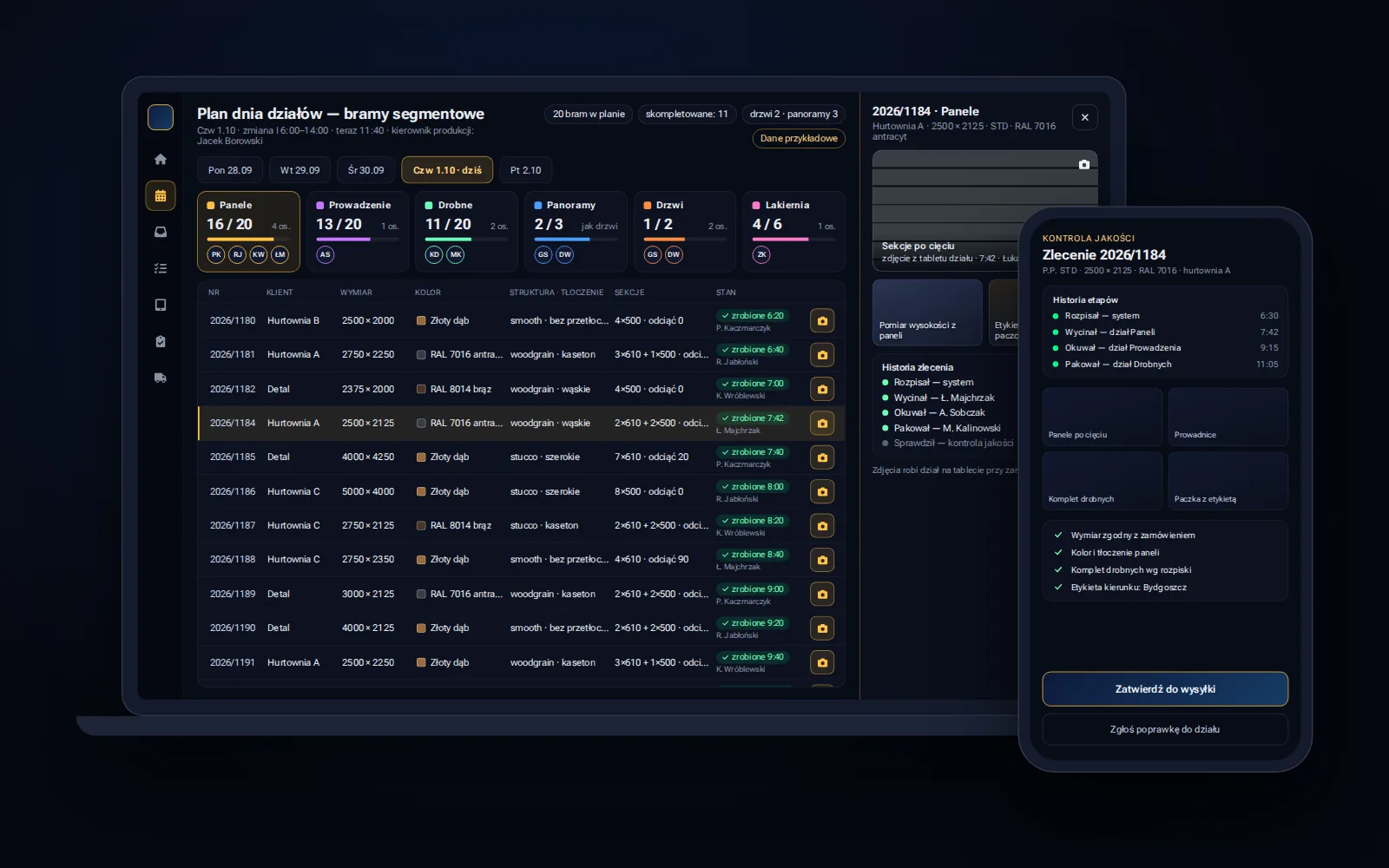Click RAL 8014 brąz swatch in row 2026/1182
Screen dimensions: 1389x868
point(421,389)
